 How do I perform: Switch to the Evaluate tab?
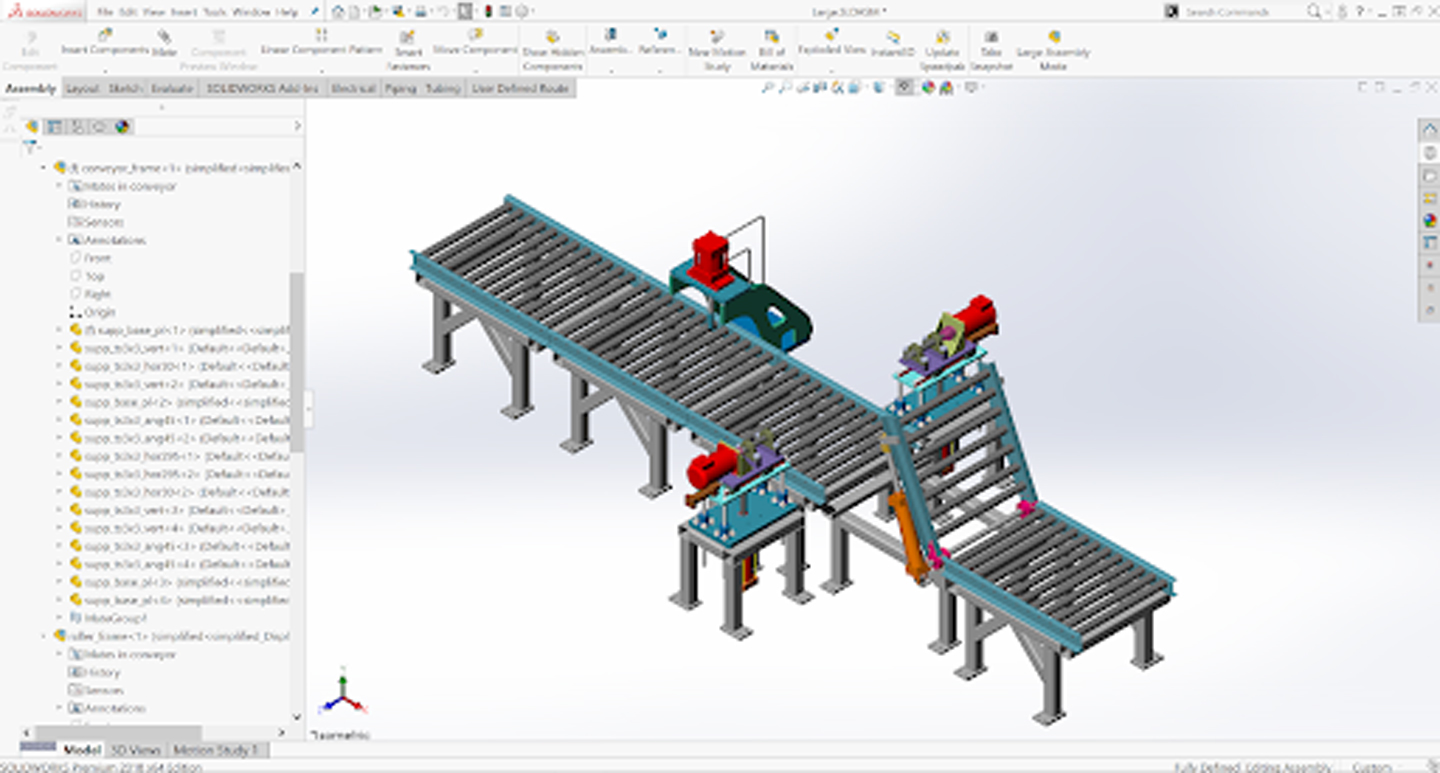172,89
